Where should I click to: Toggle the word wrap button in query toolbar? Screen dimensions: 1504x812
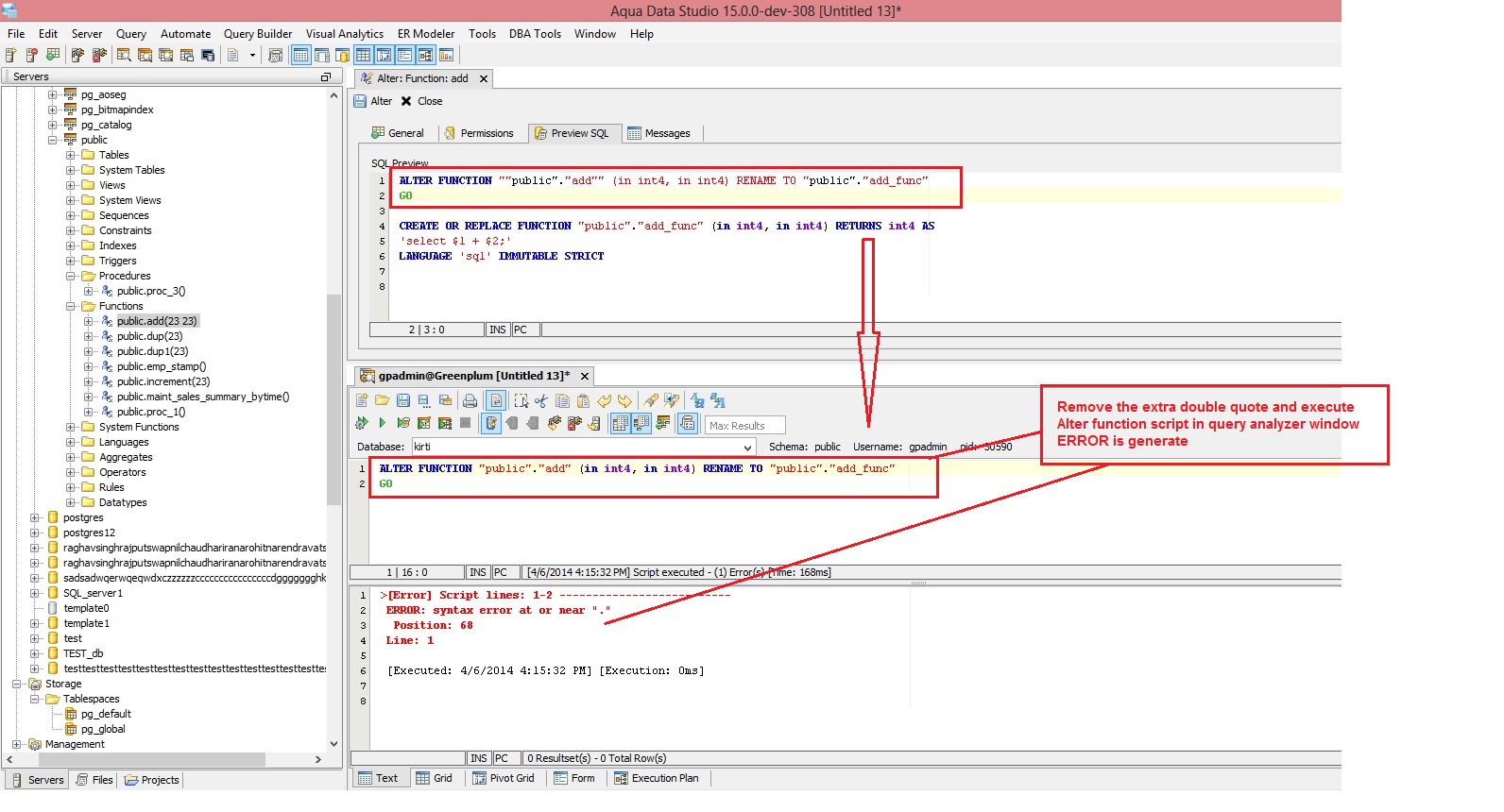(496, 400)
